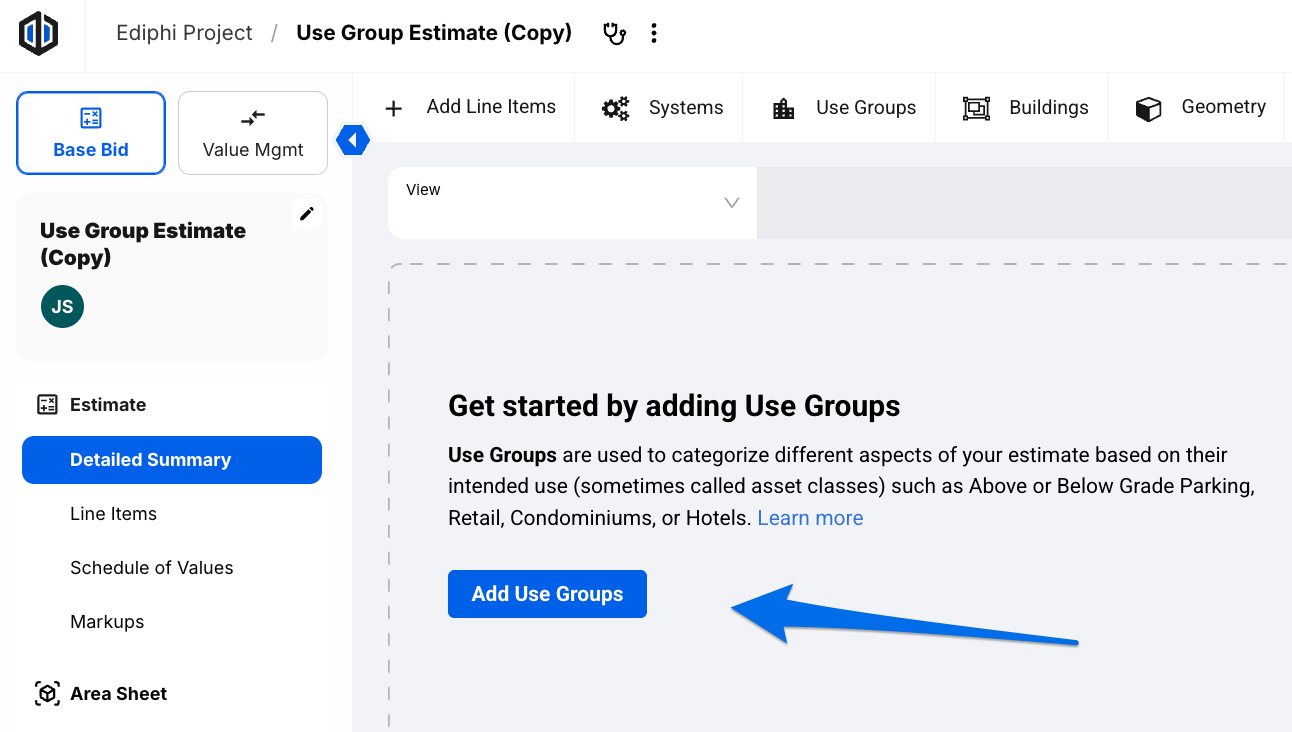Click the blue Add Use Groups button
The height and width of the screenshot is (732, 1292).
pos(547,594)
